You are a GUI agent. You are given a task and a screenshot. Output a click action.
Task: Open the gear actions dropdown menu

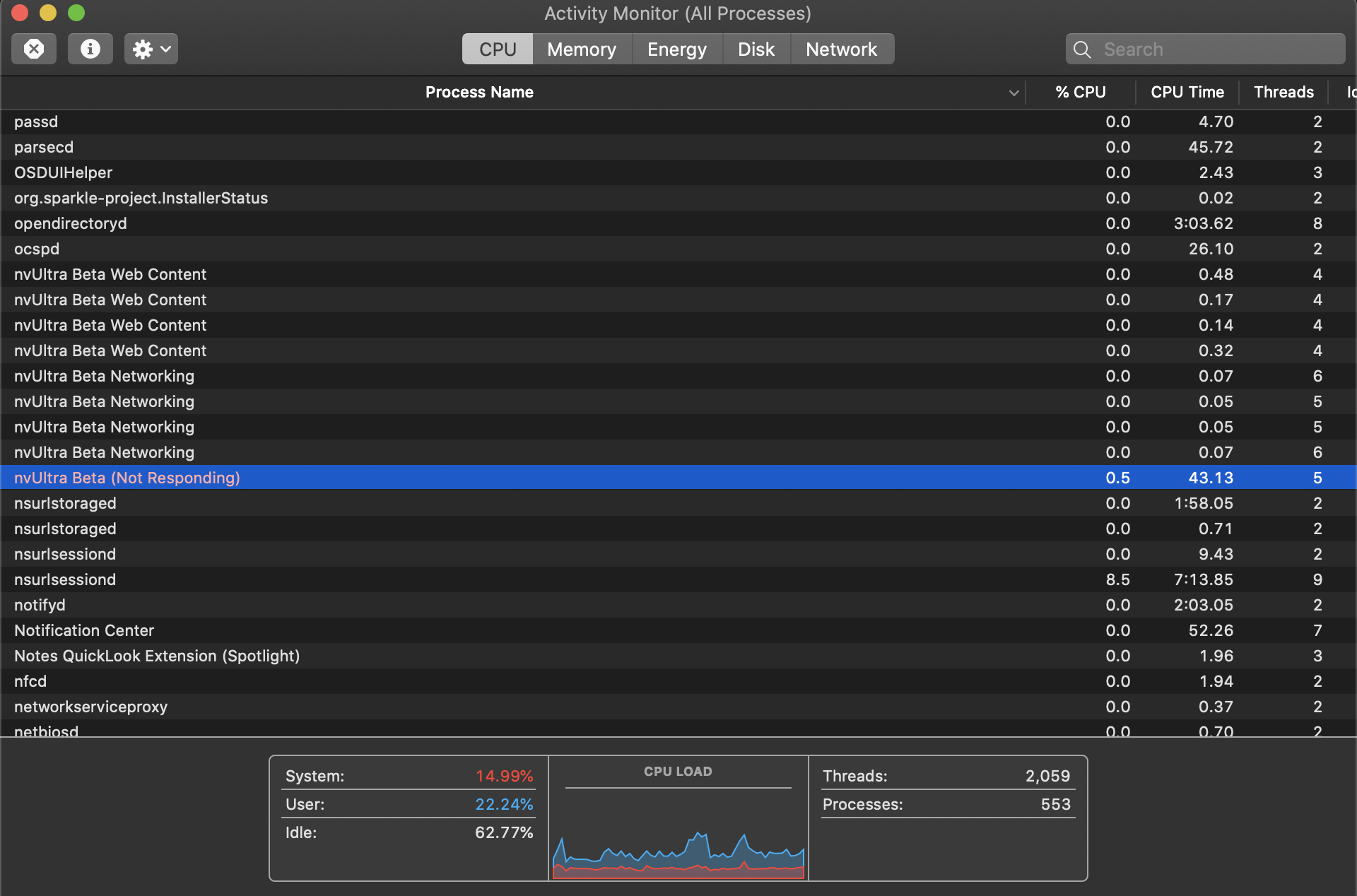(151, 49)
